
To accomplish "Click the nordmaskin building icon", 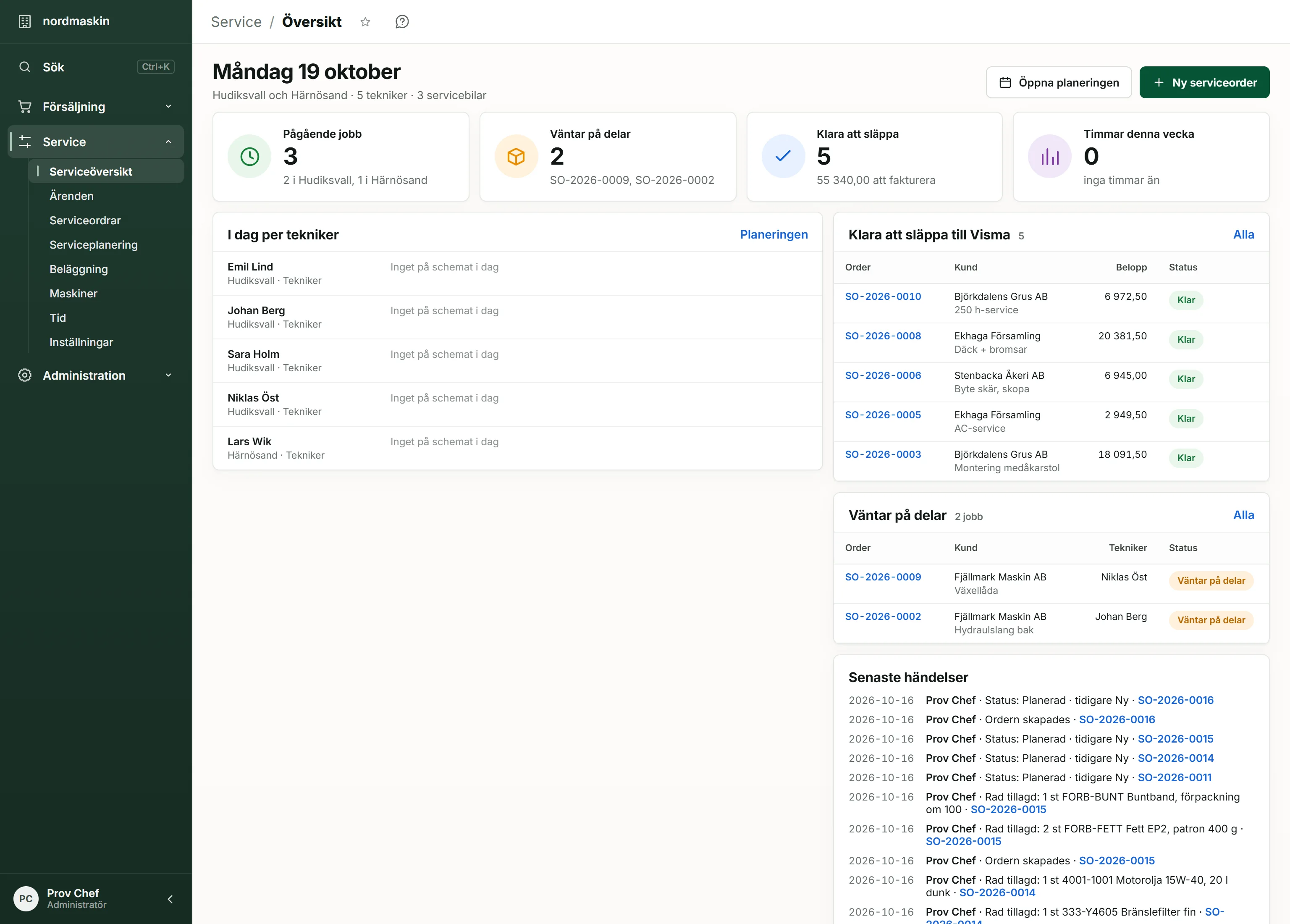I will [x=24, y=21].
